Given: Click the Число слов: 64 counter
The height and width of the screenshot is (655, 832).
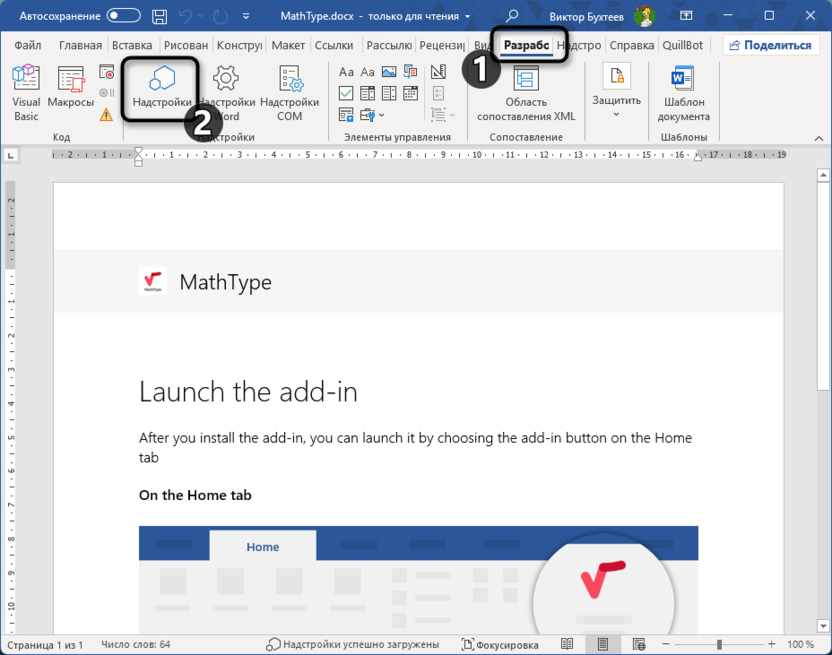Looking at the screenshot, I should (136, 645).
